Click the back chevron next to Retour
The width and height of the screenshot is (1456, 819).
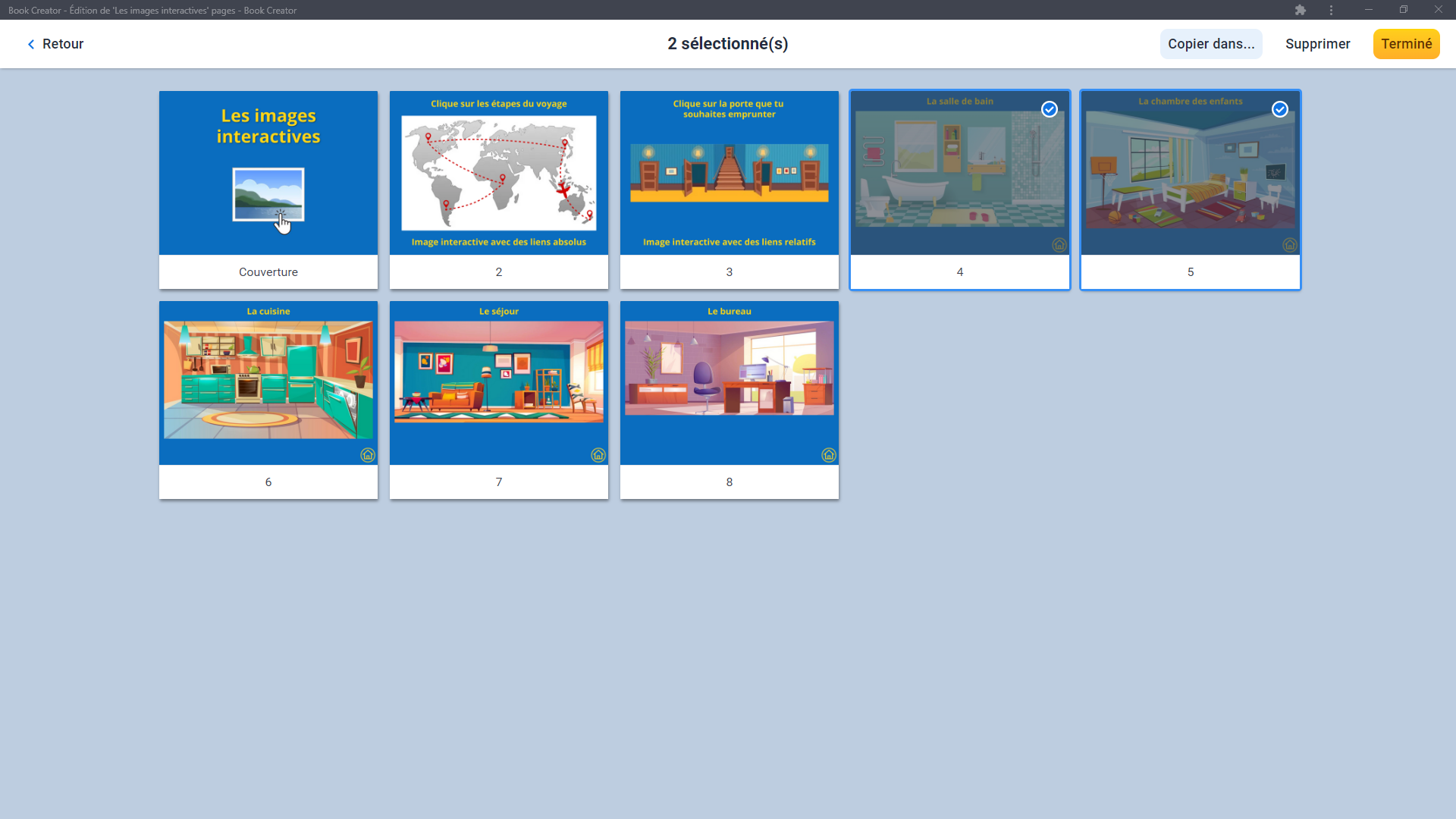pos(31,44)
